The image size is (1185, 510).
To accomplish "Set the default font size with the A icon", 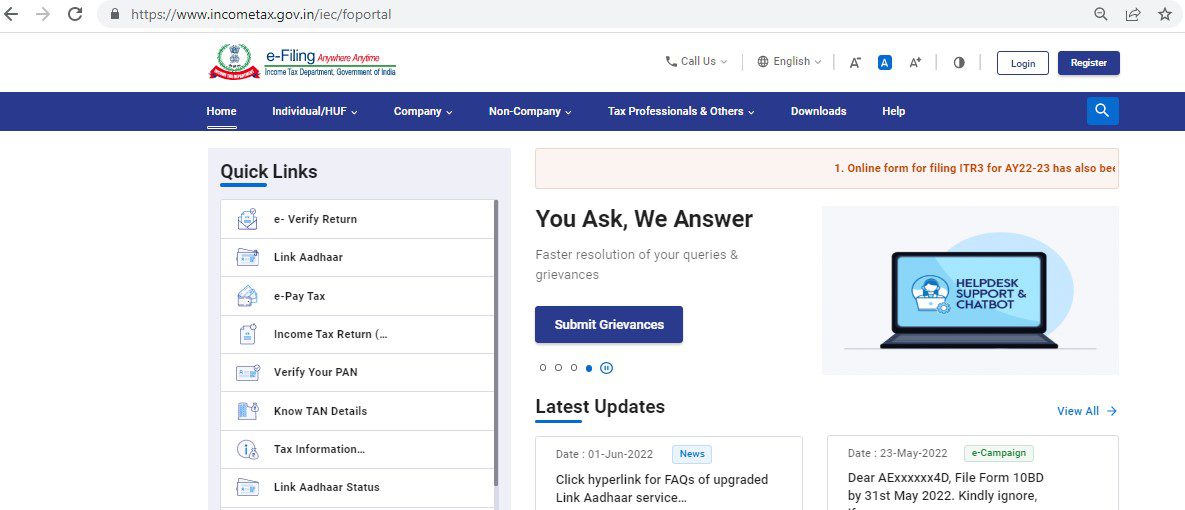I will pos(885,63).
